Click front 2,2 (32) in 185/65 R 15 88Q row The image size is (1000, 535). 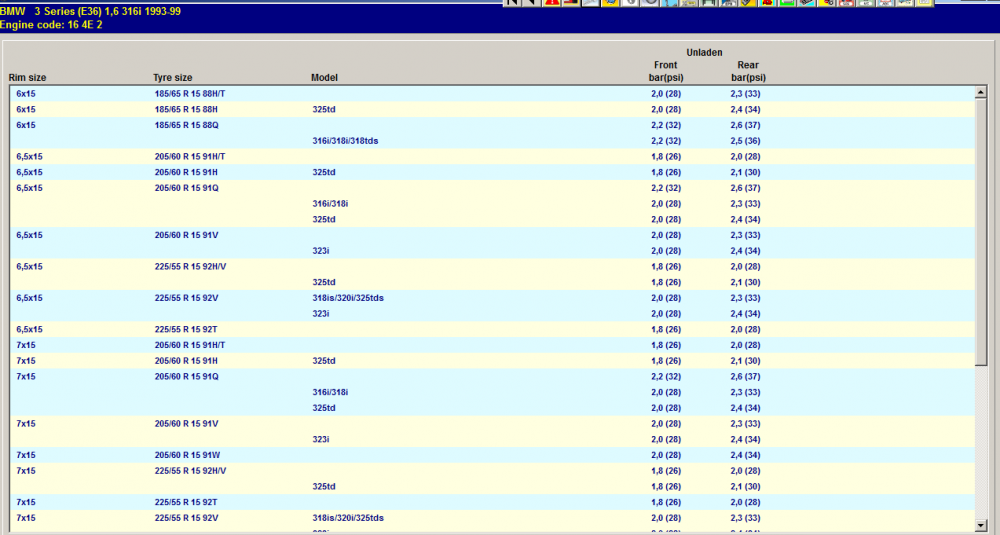click(x=666, y=125)
